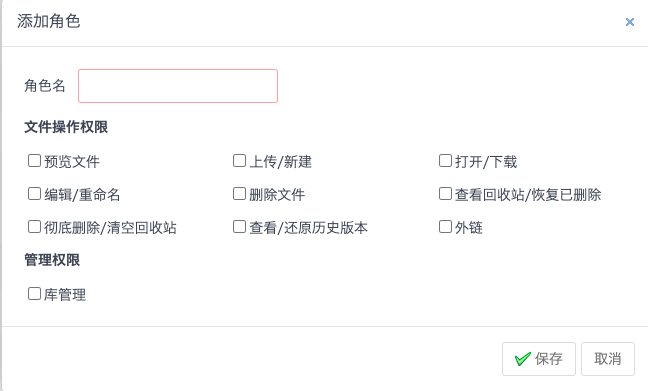The width and height of the screenshot is (648, 391).
Task: Click the 上传/新建 label text
Action: (281, 162)
